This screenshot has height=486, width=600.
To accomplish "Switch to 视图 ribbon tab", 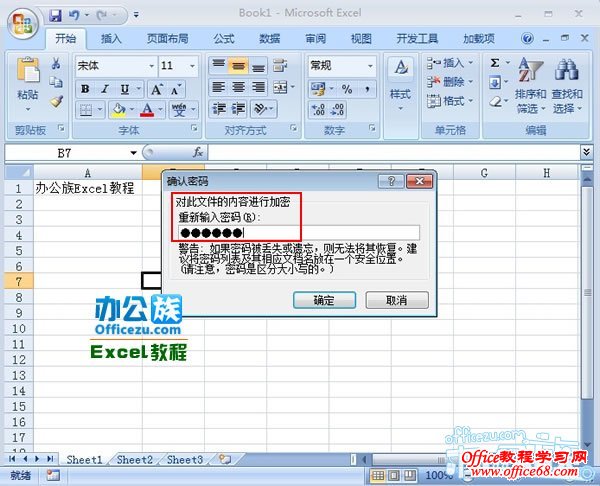I will pyautogui.click(x=361, y=39).
